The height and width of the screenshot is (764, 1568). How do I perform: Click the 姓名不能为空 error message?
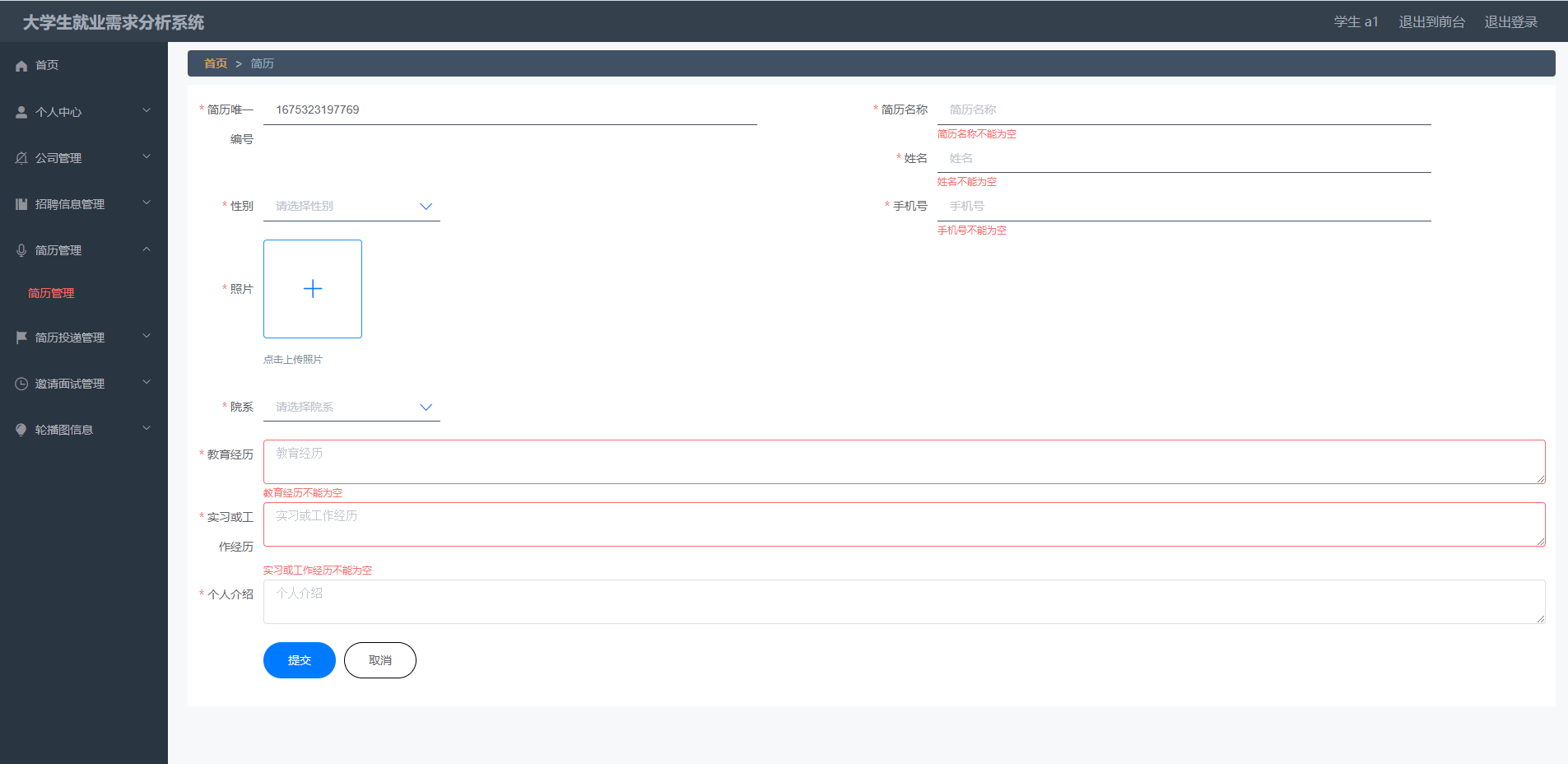(x=967, y=182)
